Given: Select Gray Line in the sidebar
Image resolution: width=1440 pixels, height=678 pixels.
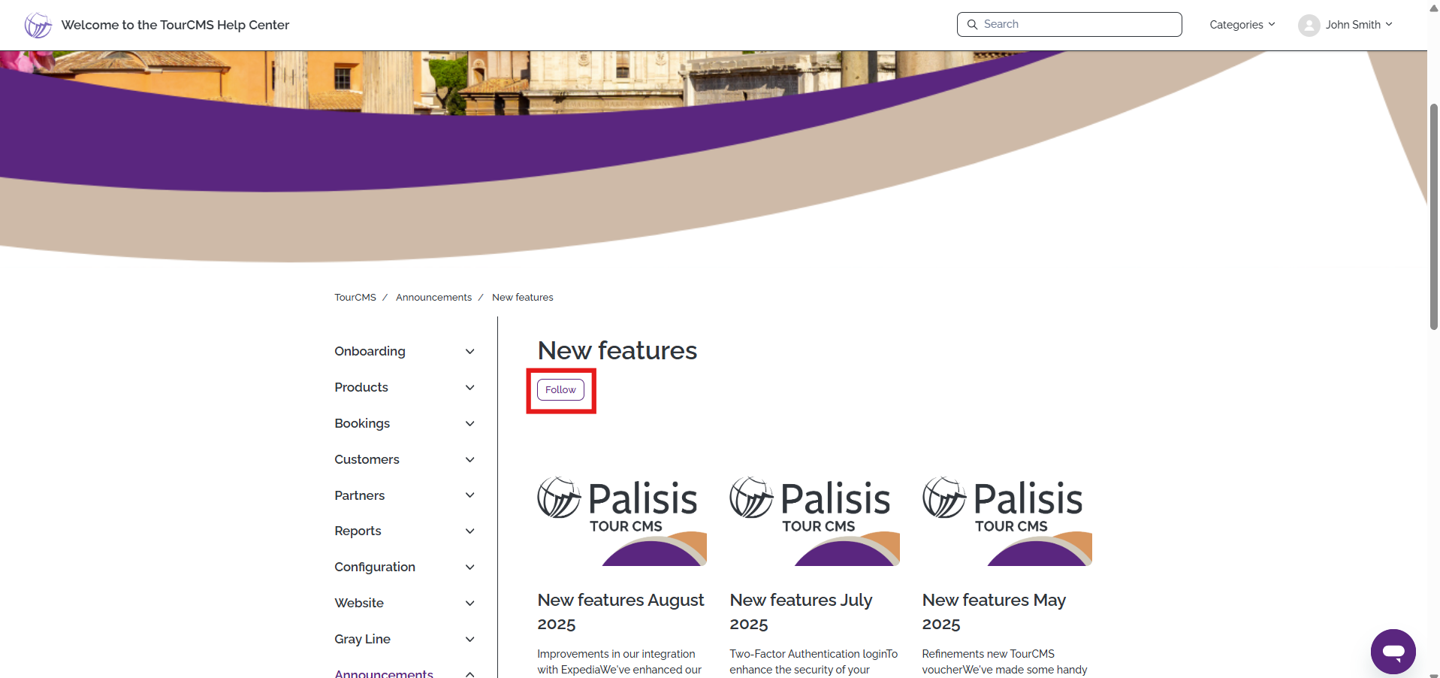Looking at the screenshot, I should 362,639.
